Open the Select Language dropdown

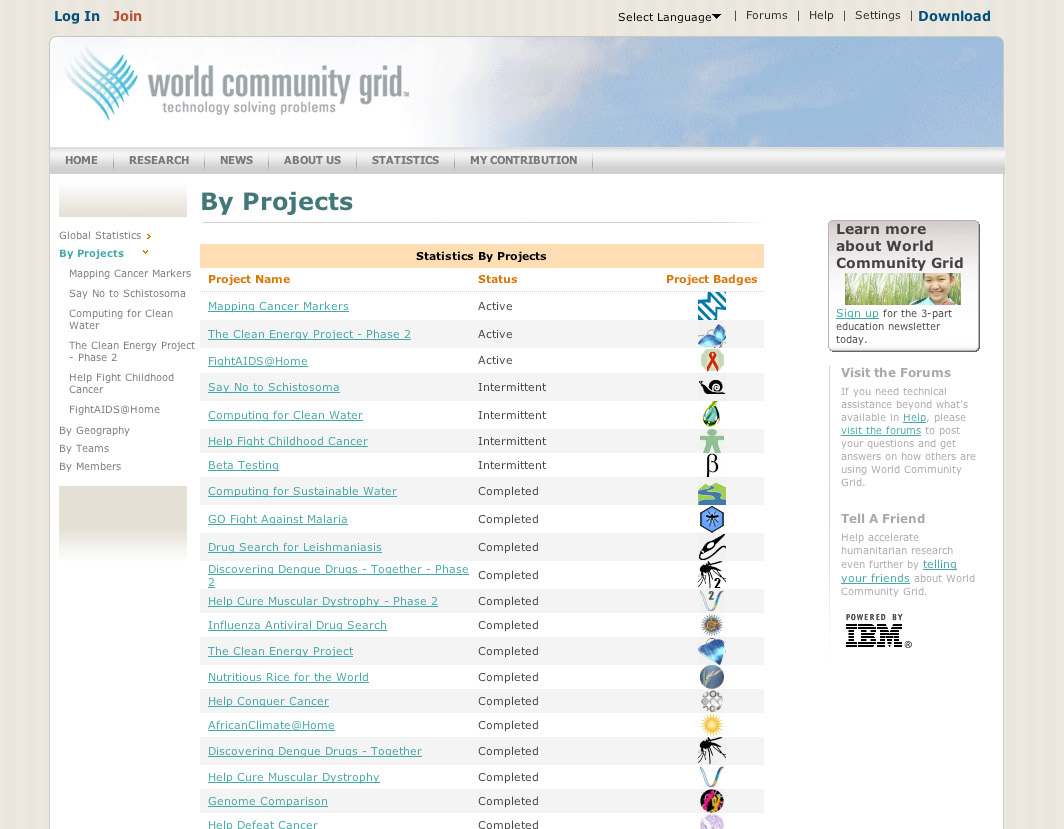[x=669, y=17]
